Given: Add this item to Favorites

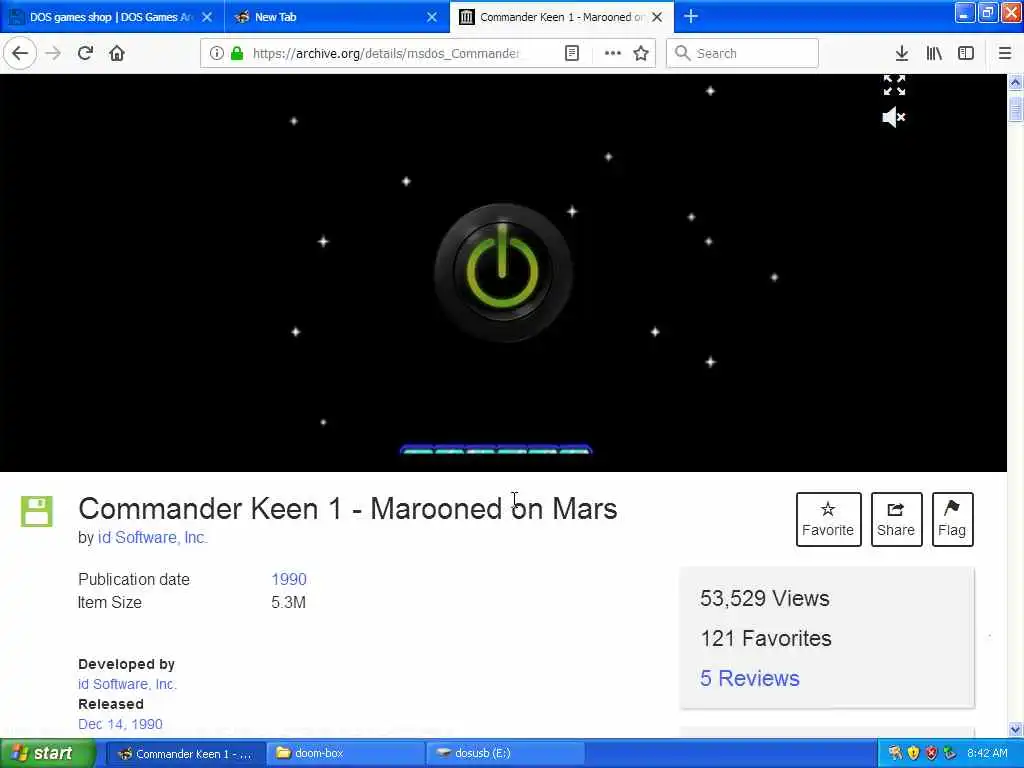Looking at the screenshot, I should pyautogui.click(x=828, y=519).
